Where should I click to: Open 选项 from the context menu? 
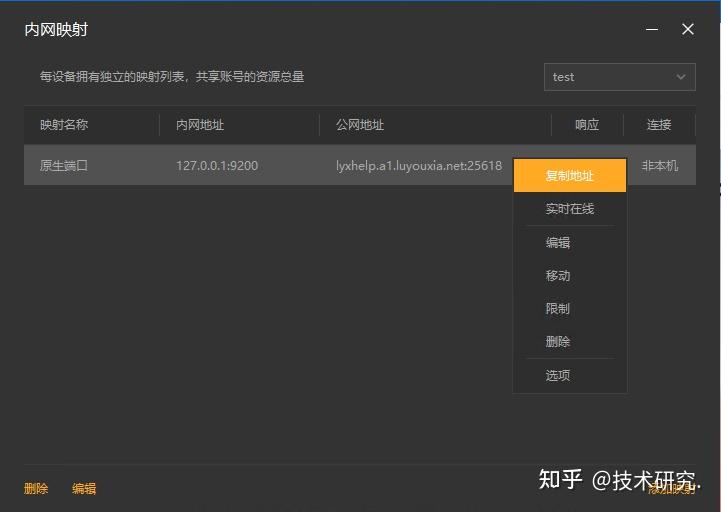[558, 376]
